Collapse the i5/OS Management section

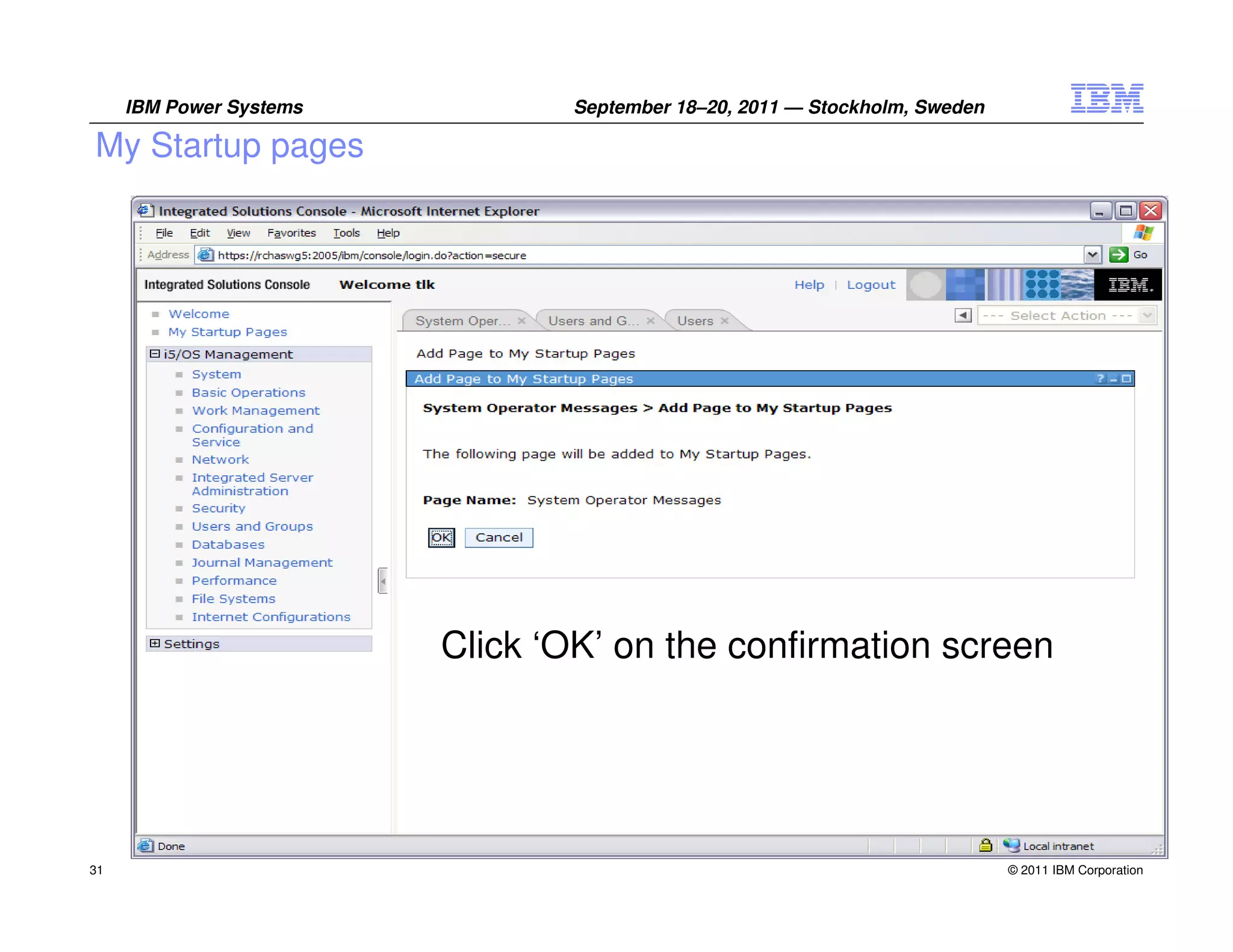coord(155,354)
